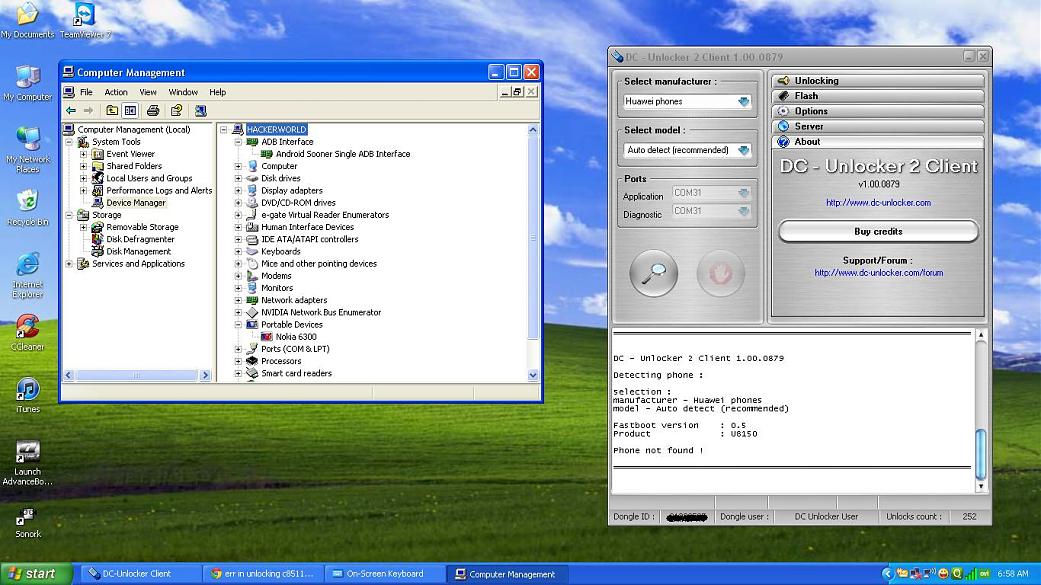Open the dc-unlocker.com/forum link
This screenshot has width=1041, height=585.
[878, 273]
